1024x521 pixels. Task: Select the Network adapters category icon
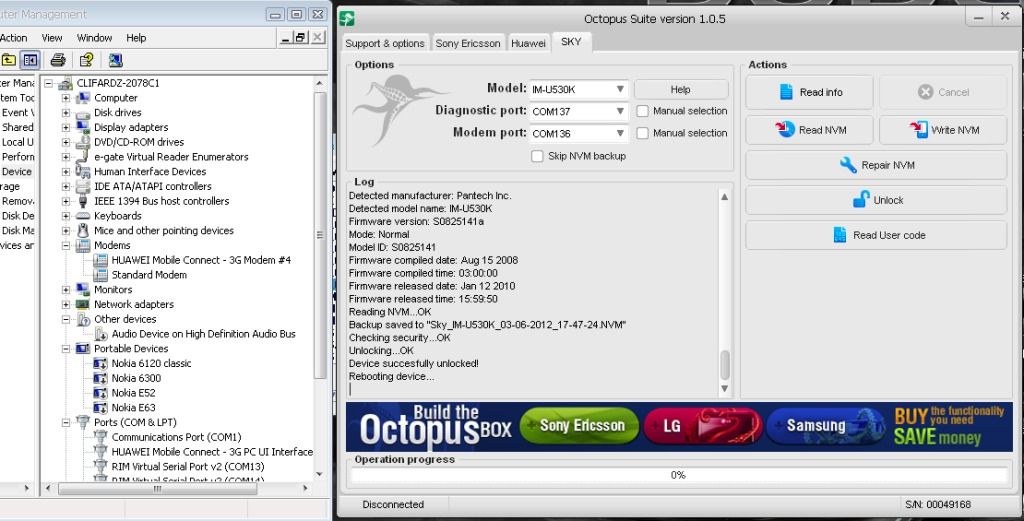(83, 304)
